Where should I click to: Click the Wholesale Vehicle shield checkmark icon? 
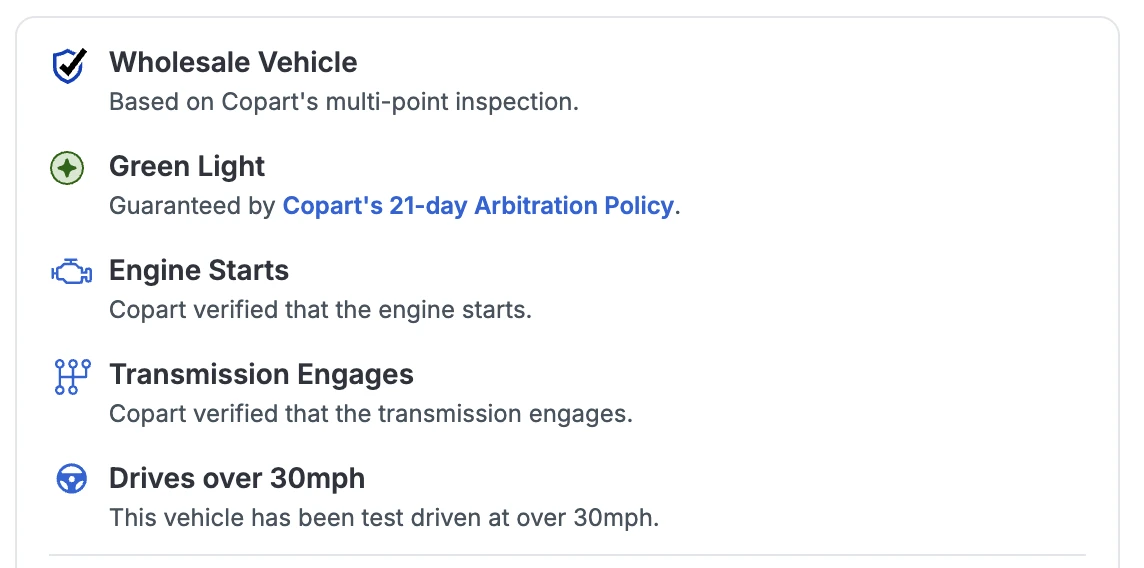[x=68, y=66]
